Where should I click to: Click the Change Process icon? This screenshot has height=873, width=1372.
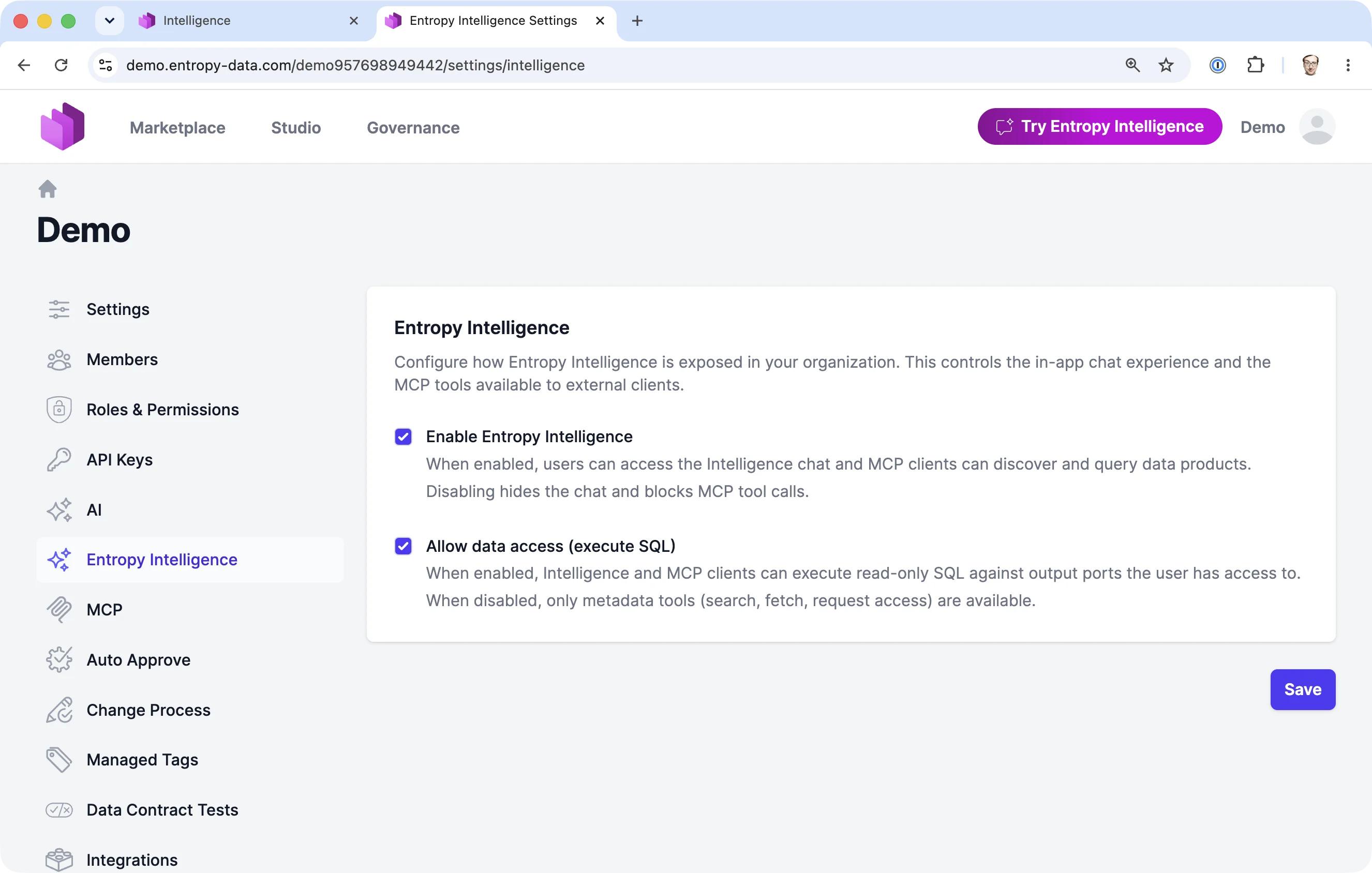click(58, 710)
